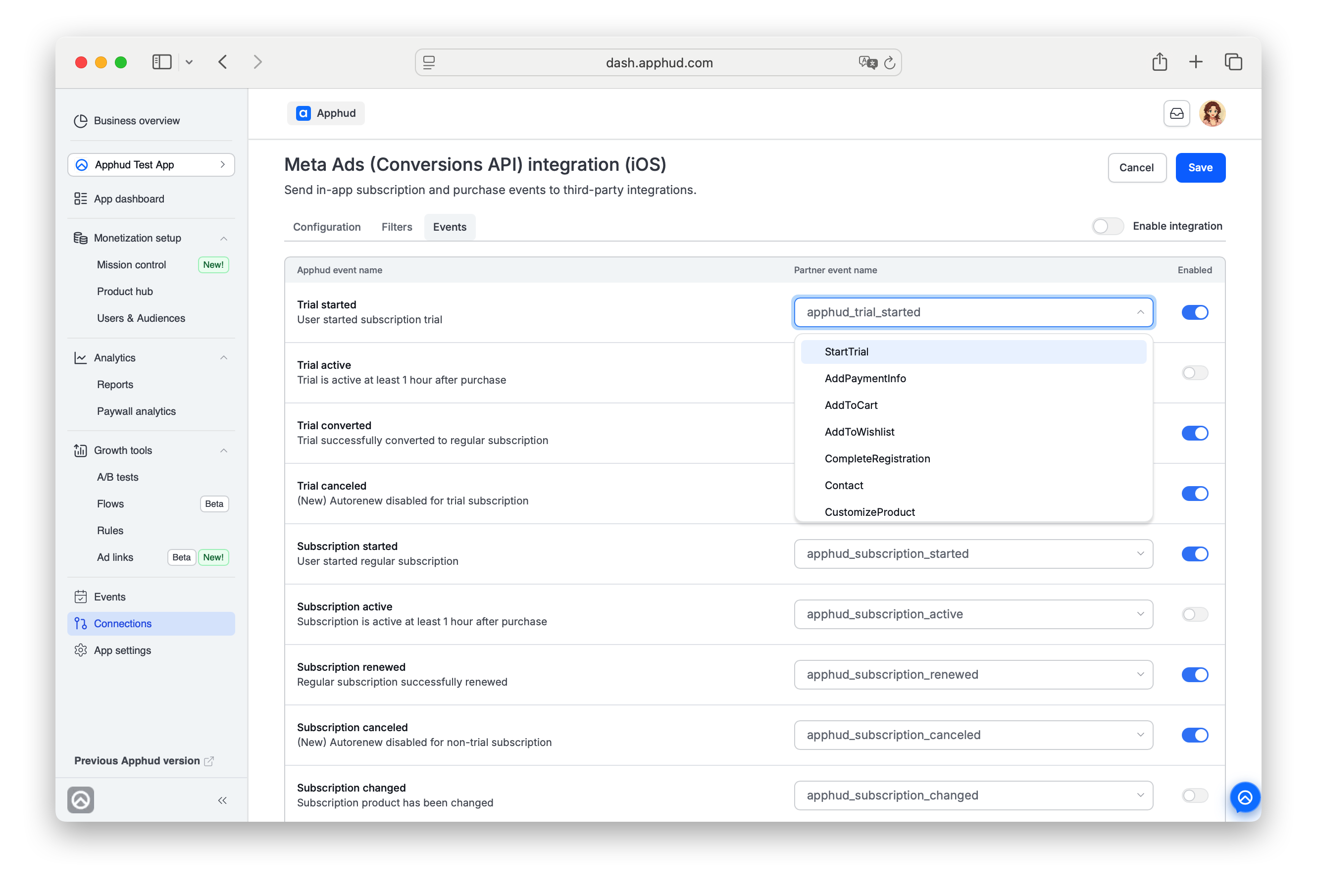The height and width of the screenshot is (896, 1317).
Task: Click the translate icon in address bar
Action: [867, 62]
